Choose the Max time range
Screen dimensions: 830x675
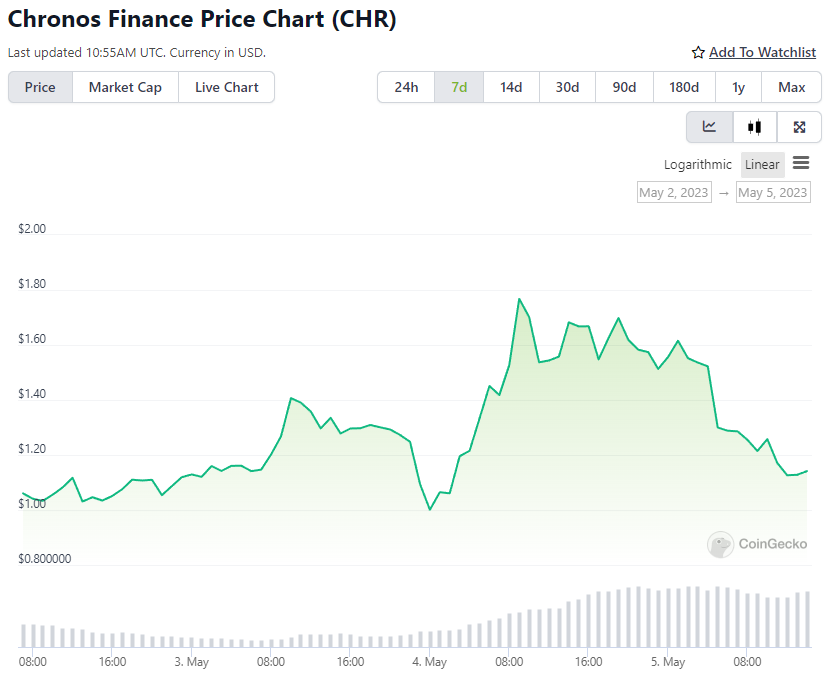click(x=791, y=87)
